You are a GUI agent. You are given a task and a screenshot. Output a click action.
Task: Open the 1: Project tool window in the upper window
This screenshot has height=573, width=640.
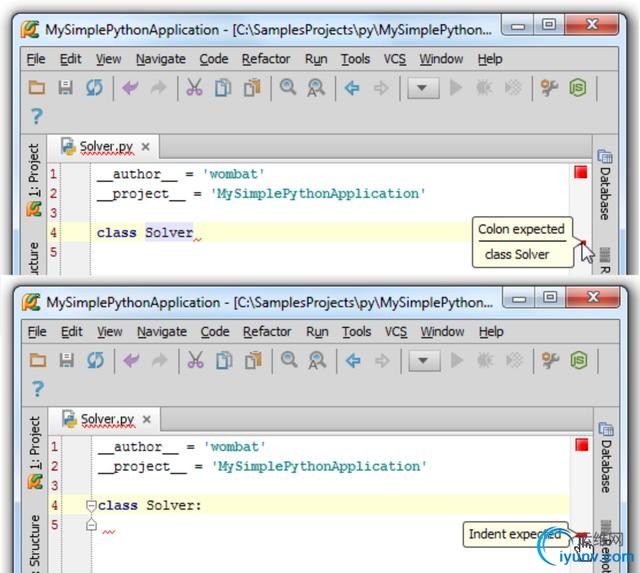(34, 178)
